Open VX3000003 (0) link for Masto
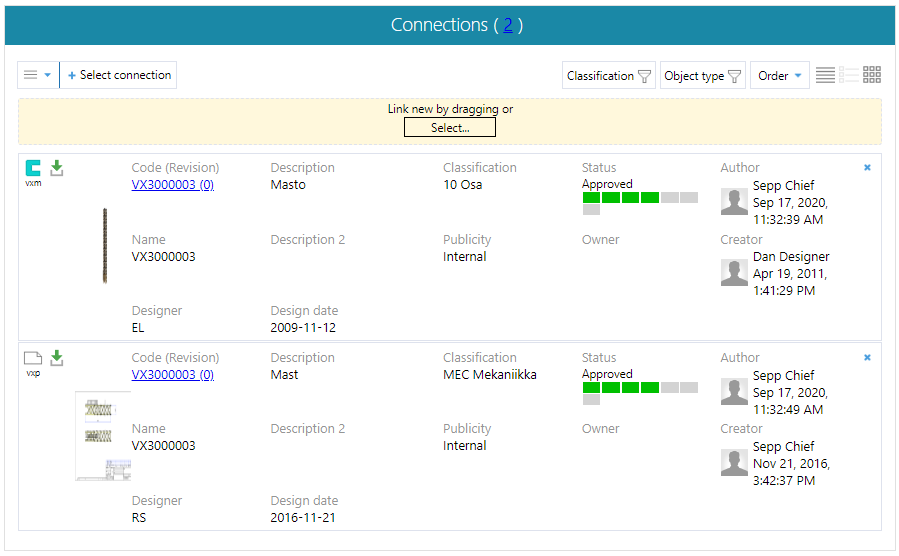The image size is (899, 556). click(172, 185)
